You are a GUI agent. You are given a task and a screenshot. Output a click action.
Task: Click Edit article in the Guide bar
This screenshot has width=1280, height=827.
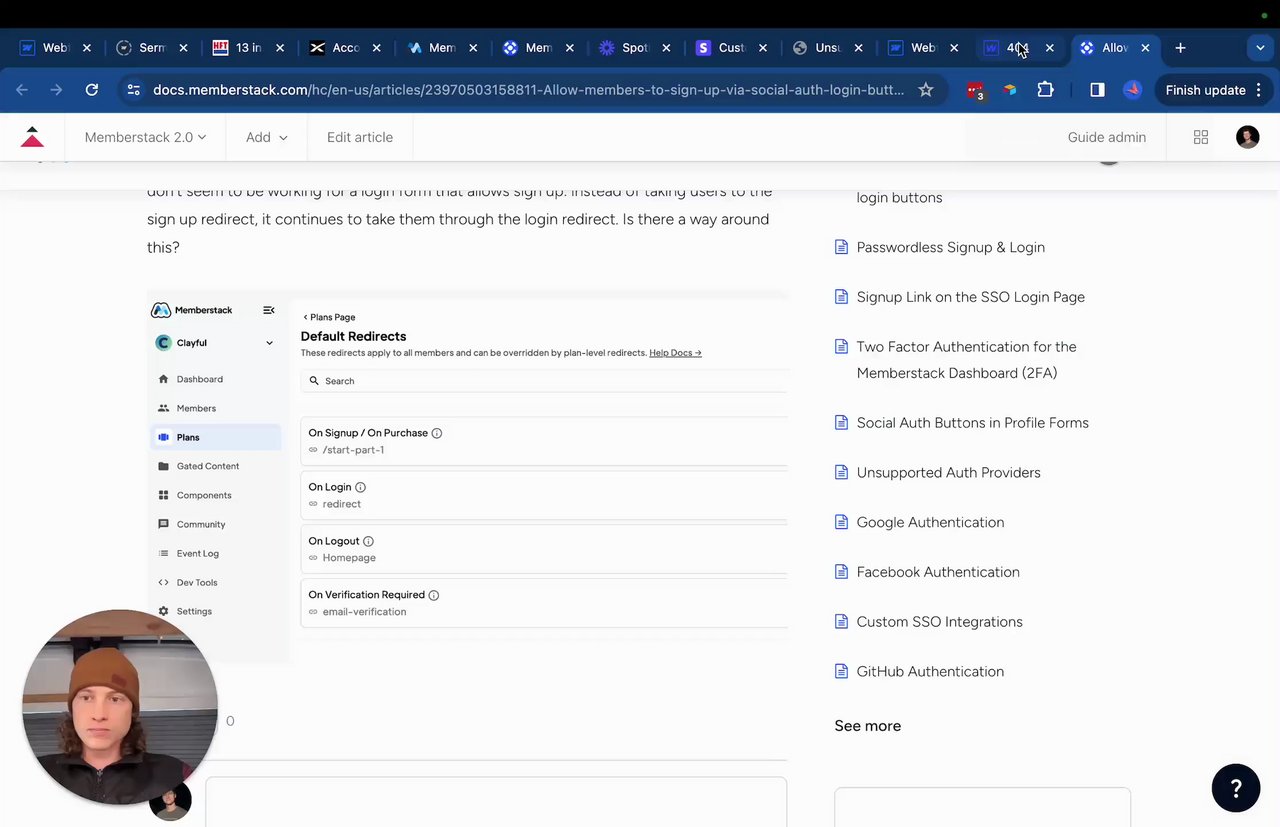tap(360, 137)
